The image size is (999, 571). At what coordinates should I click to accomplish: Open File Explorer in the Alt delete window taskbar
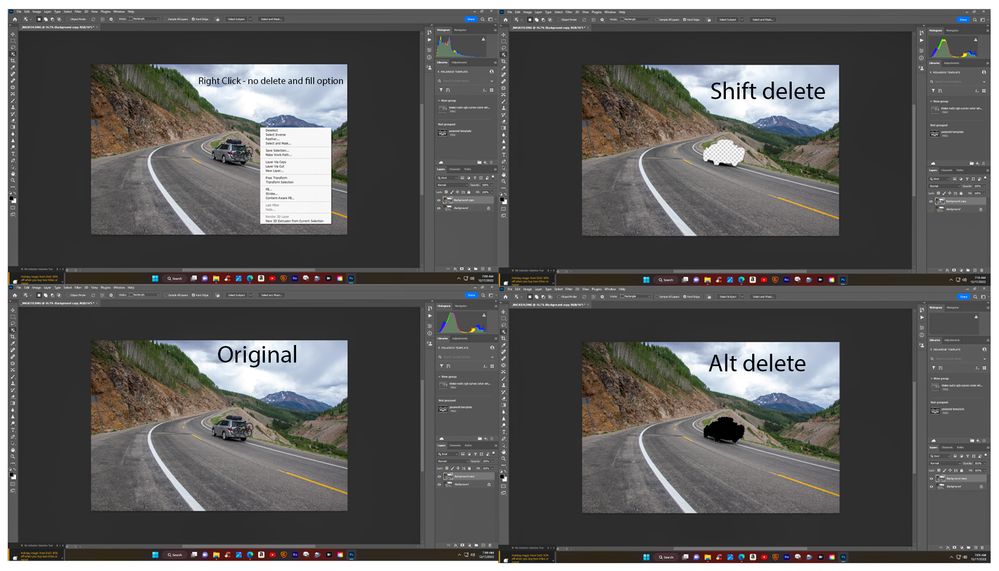coord(708,557)
